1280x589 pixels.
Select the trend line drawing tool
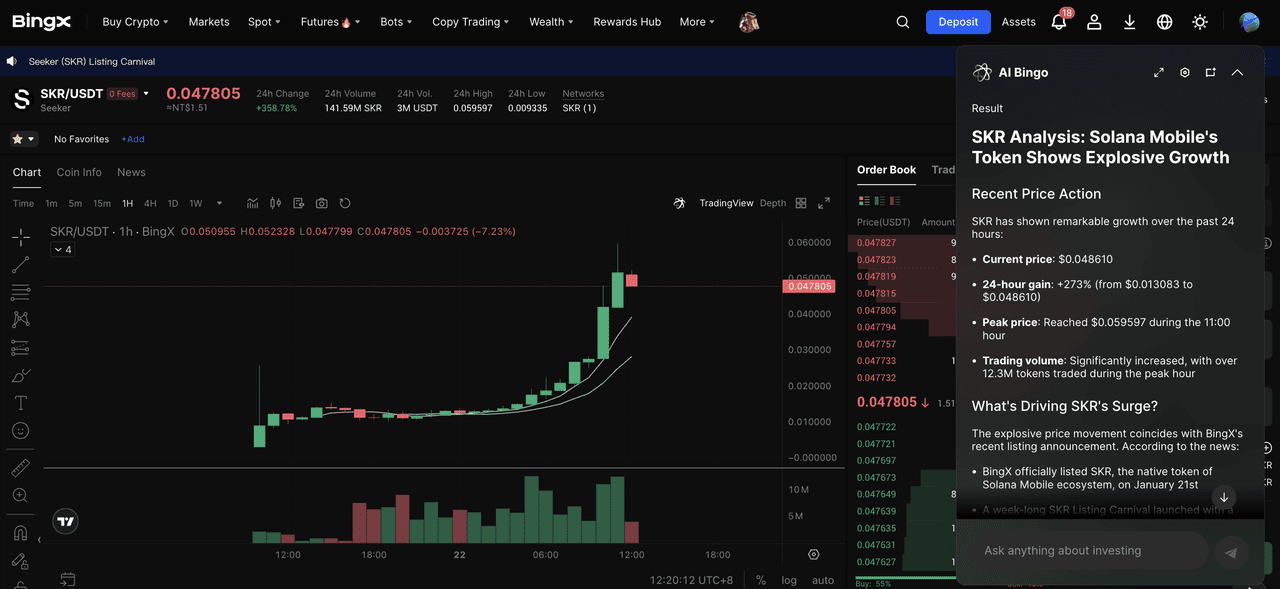pos(20,265)
